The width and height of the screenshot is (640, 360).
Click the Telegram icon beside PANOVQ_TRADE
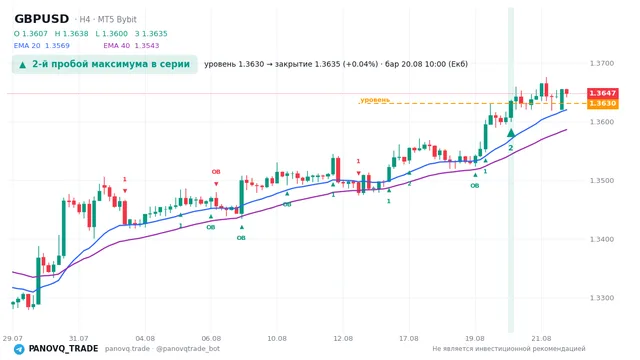point(19,349)
